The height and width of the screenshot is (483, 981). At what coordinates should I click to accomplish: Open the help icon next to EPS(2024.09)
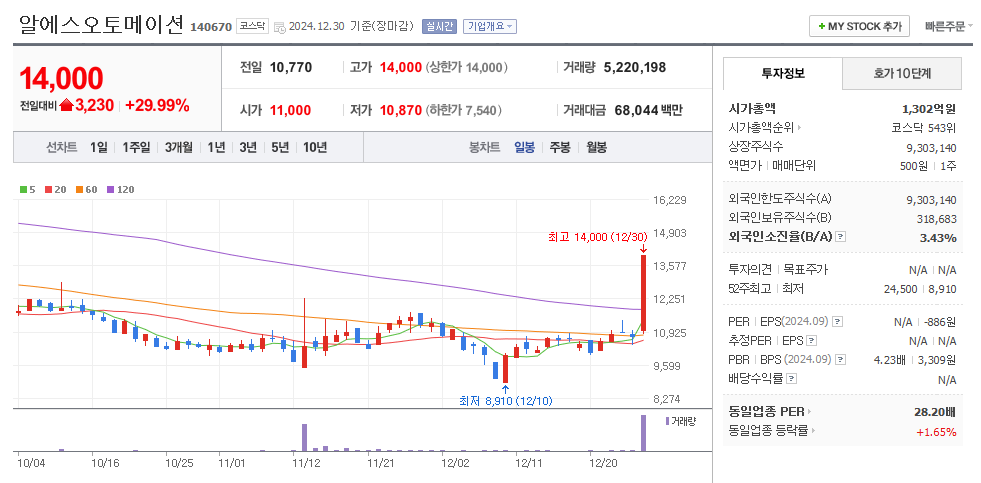838,322
